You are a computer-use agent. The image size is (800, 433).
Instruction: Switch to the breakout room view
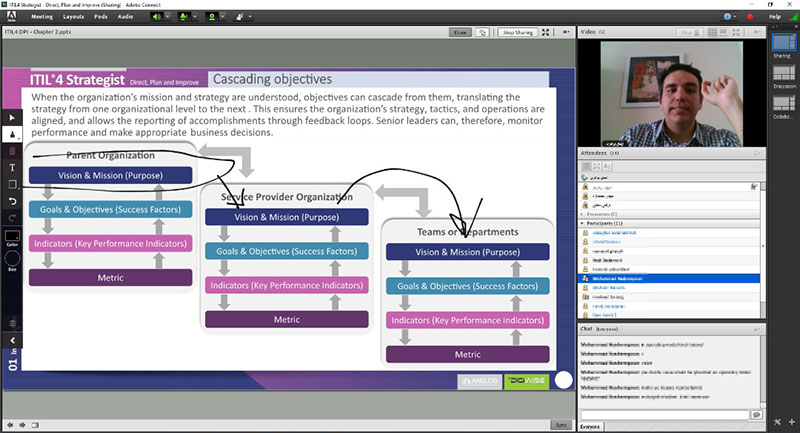(x=596, y=166)
